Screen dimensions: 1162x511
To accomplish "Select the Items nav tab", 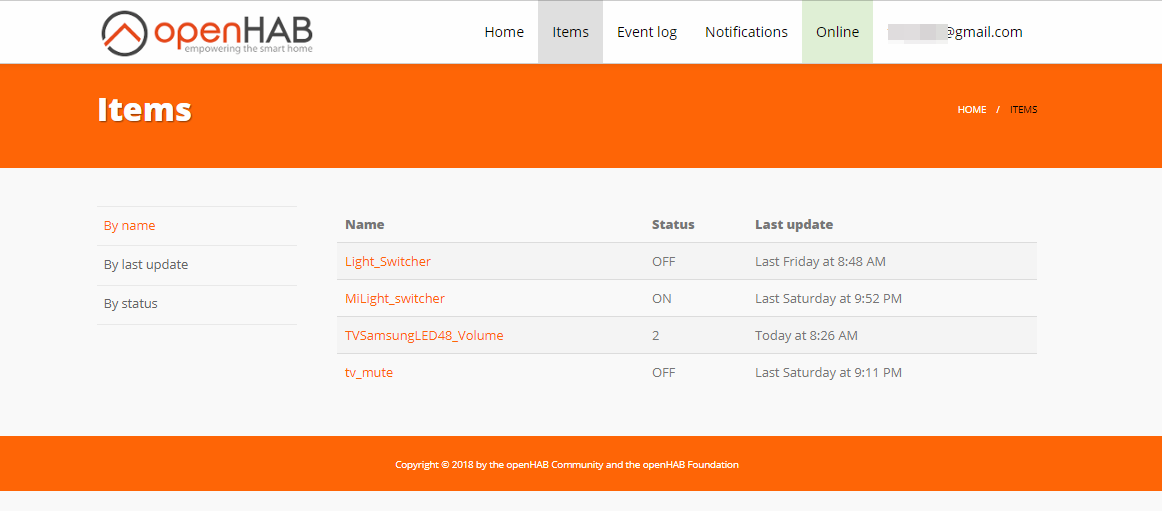I will point(571,32).
